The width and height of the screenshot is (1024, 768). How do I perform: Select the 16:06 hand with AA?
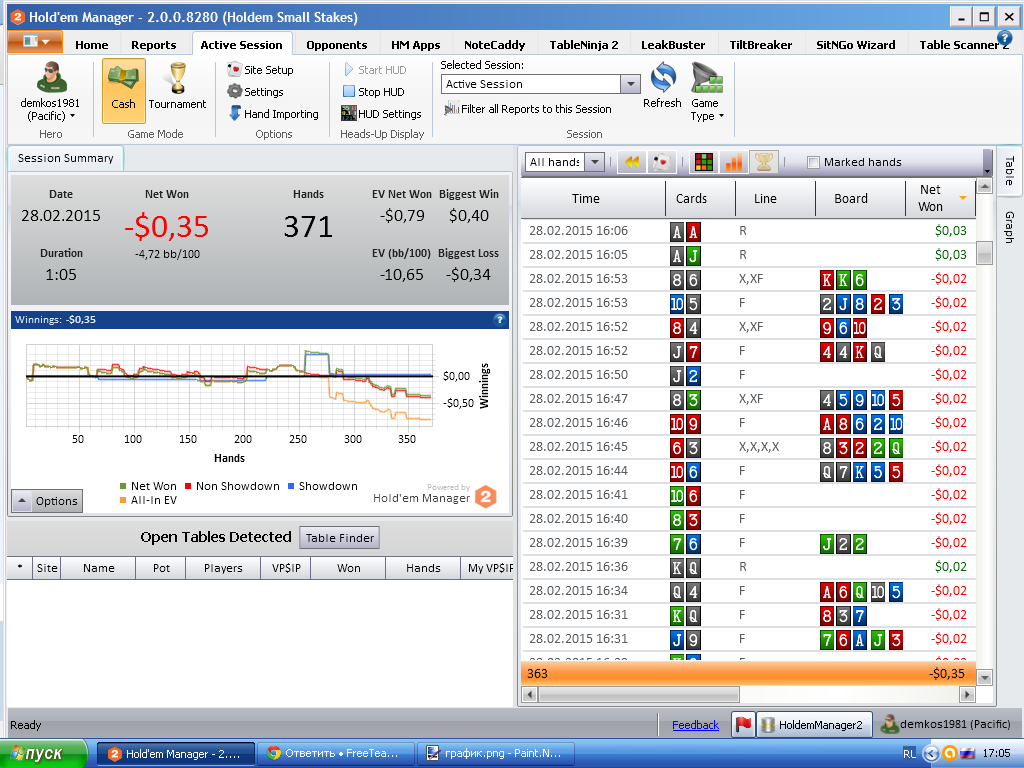coord(748,231)
